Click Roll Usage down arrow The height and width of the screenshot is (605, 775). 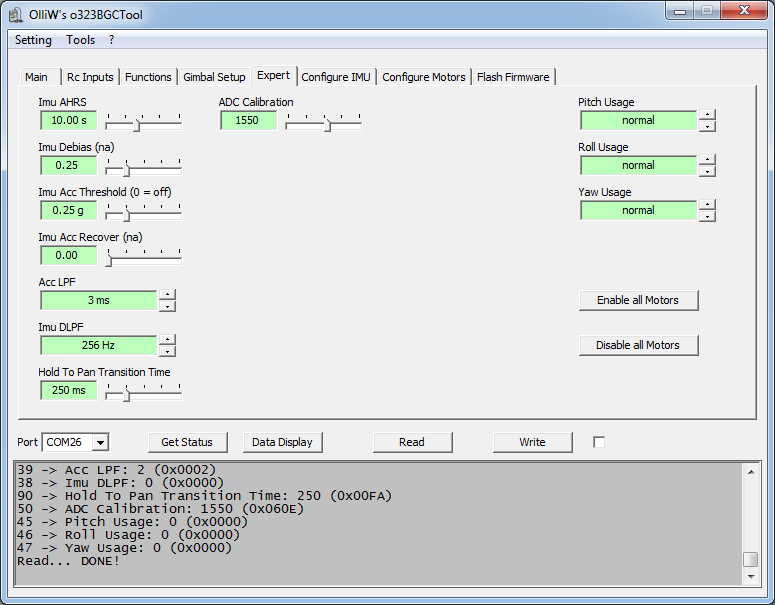[707, 171]
